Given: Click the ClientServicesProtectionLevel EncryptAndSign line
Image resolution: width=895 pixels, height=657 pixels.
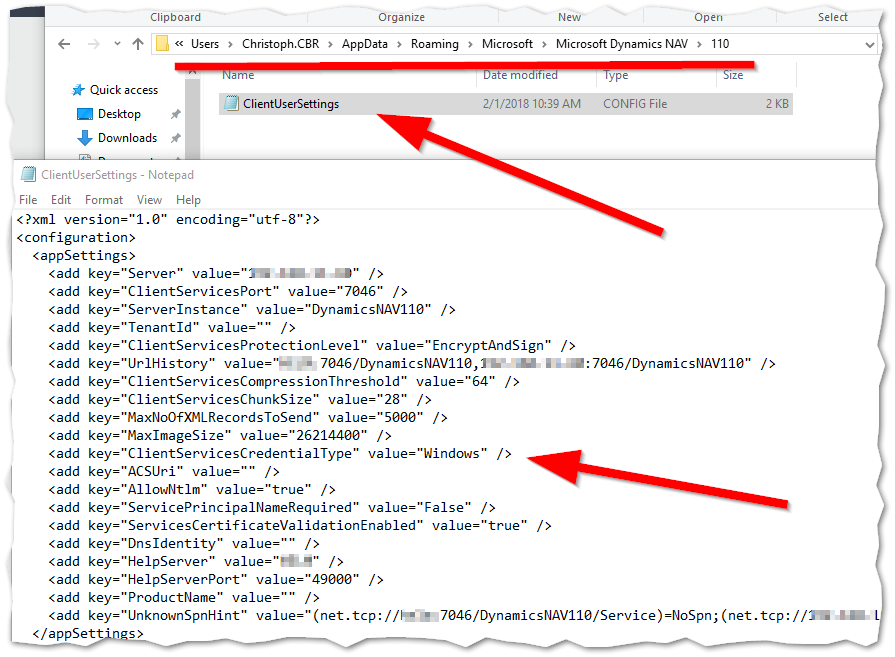Looking at the screenshot, I should pyautogui.click(x=312, y=345).
